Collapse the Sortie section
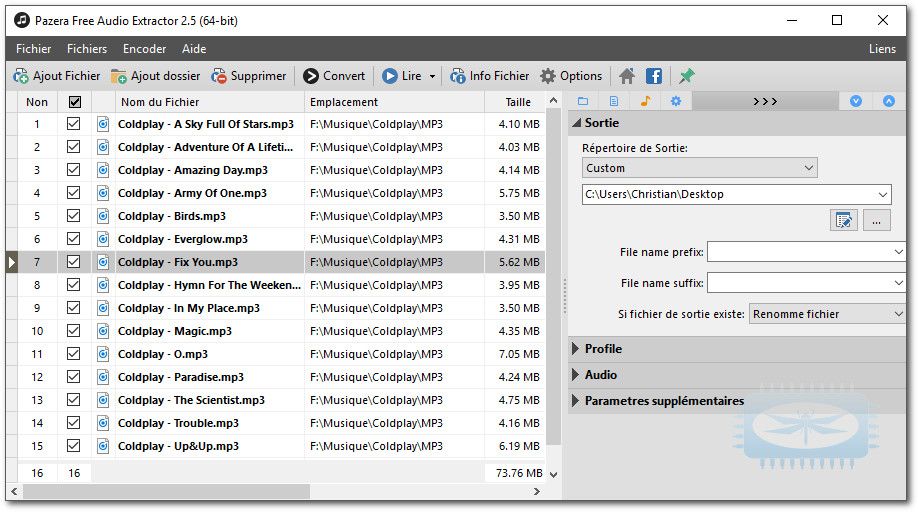 (x=577, y=123)
